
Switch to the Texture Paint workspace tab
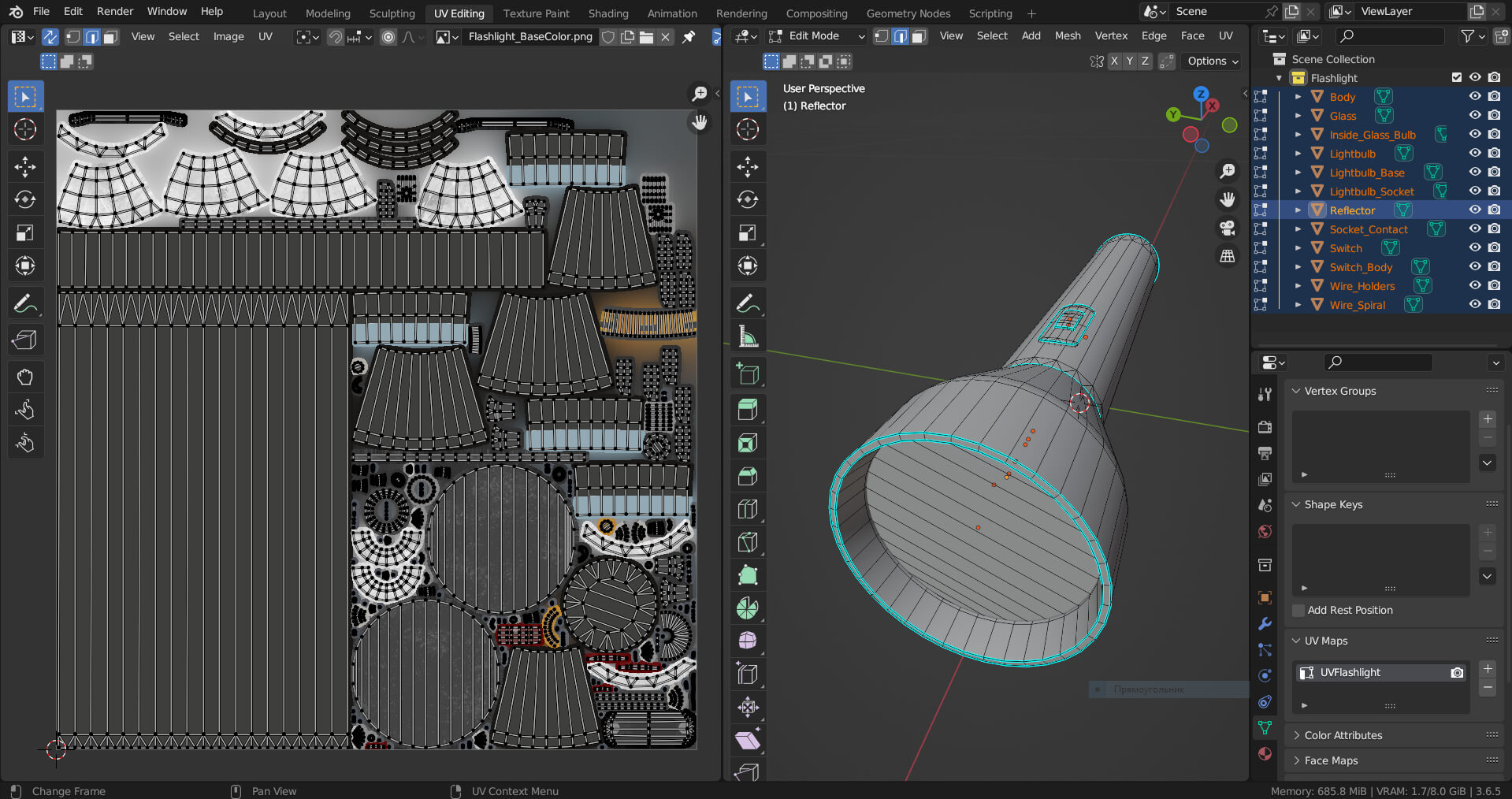pyautogui.click(x=536, y=13)
